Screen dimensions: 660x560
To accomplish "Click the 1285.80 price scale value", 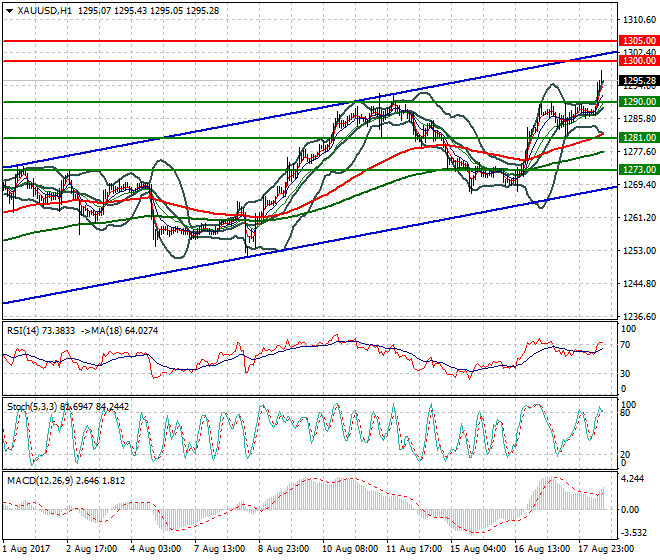I will [639, 119].
